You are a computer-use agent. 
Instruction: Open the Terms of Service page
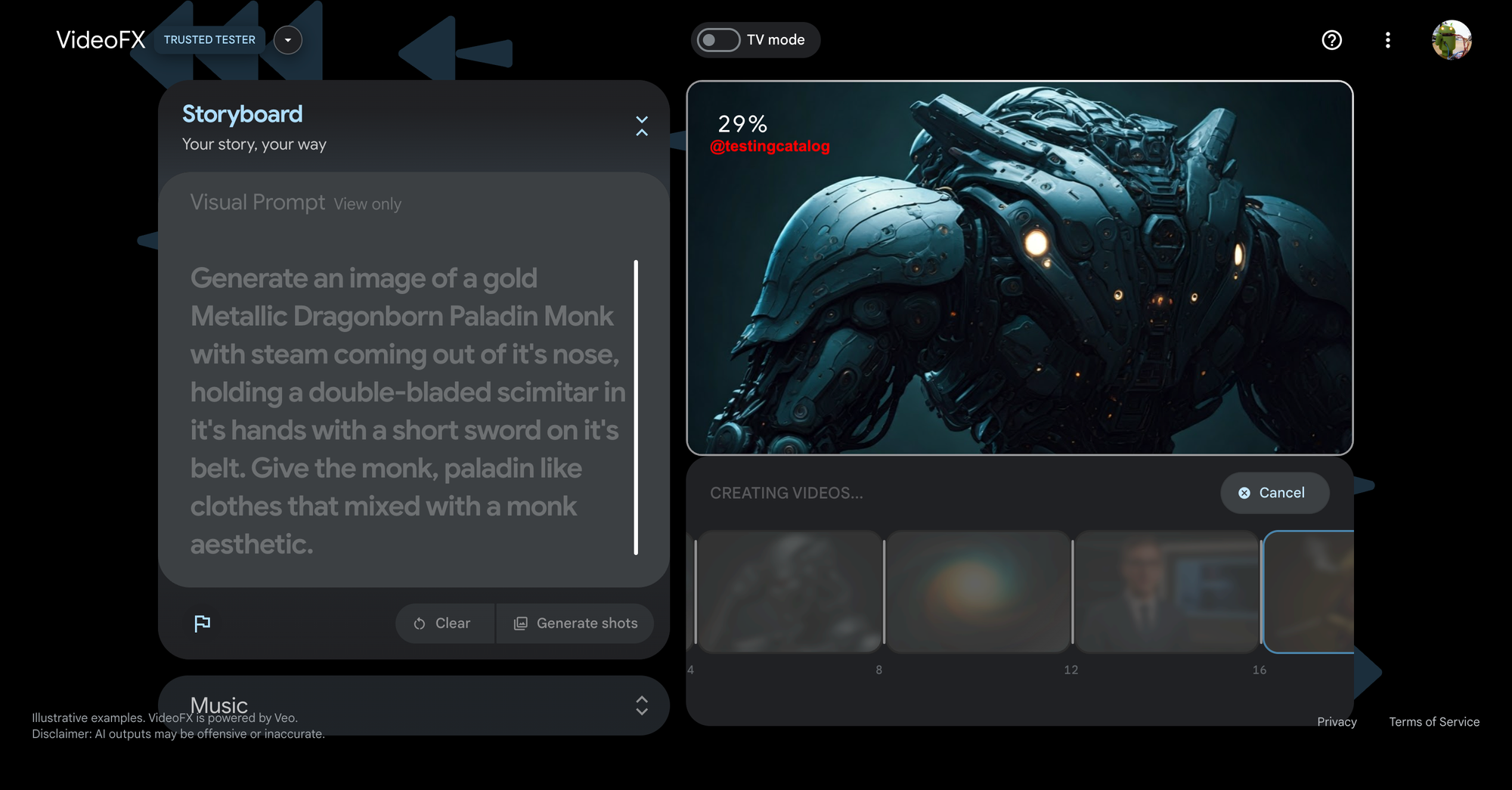(1434, 721)
